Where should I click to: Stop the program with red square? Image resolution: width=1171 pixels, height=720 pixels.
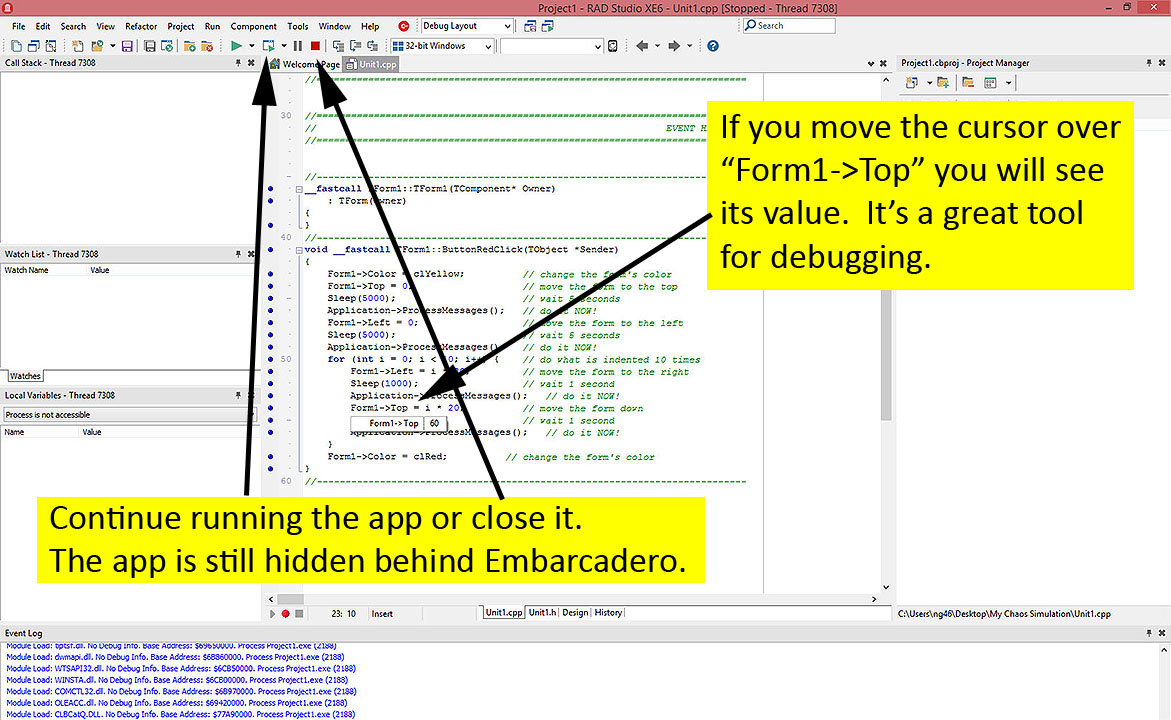coord(315,46)
